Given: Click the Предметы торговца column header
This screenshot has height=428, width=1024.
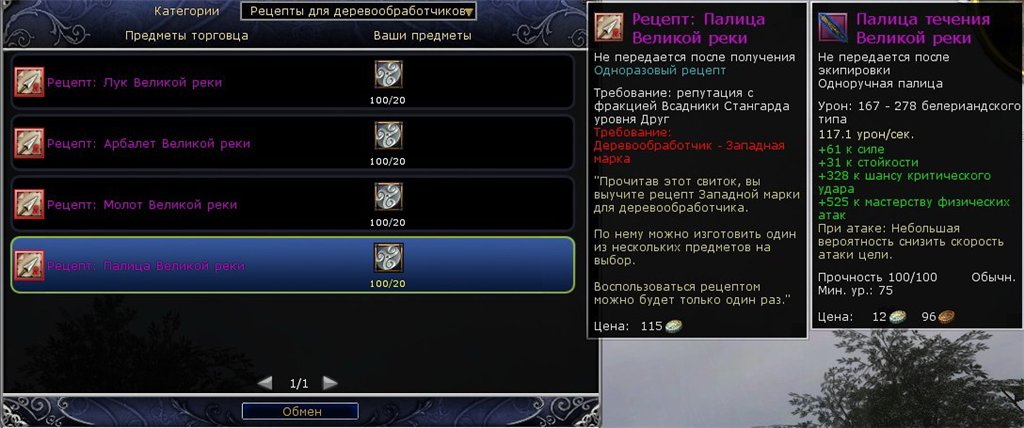Looking at the screenshot, I should coord(187,35).
